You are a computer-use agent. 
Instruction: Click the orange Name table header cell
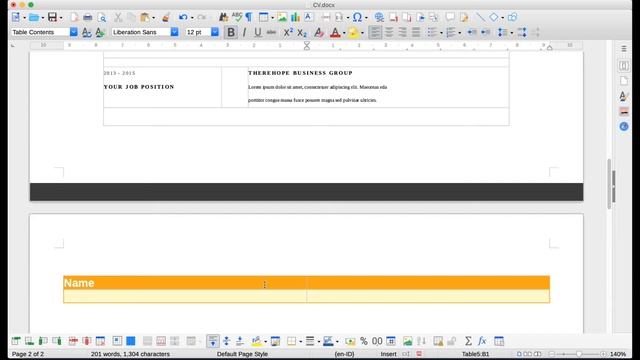[x=184, y=283]
